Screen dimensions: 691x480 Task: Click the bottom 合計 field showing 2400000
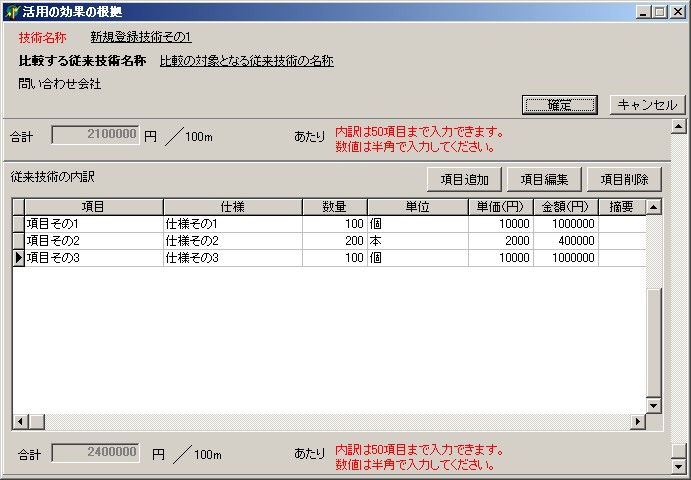(x=95, y=453)
